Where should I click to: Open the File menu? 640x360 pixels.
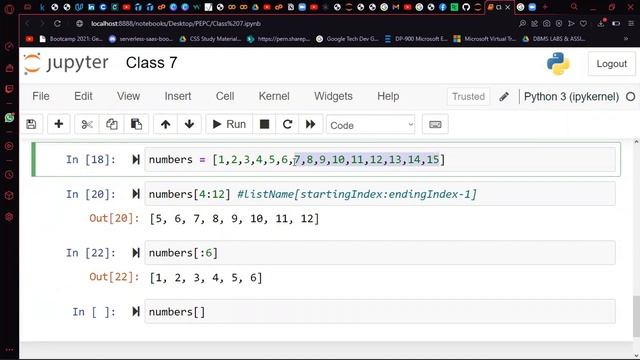click(41, 96)
